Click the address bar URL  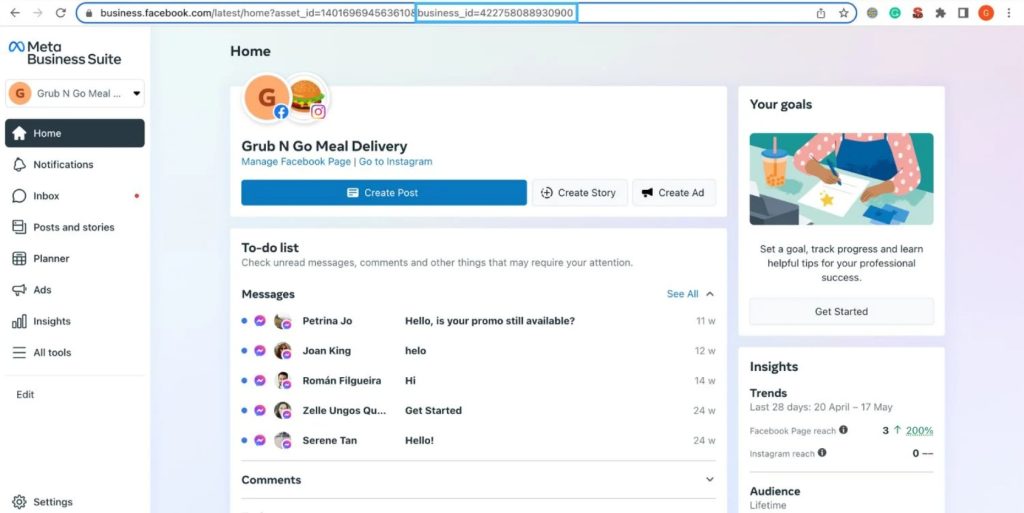(x=336, y=13)
